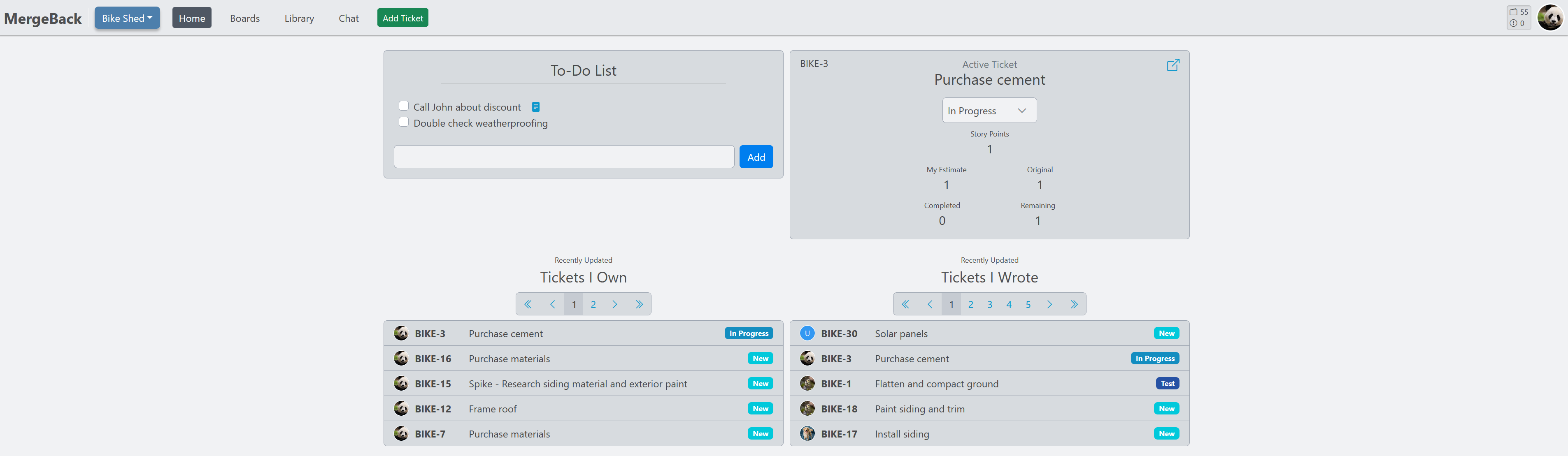Screen dimensions: 1568x456
Task: Open the user profile avatar in the navbar
Action: pos(1550,18)
